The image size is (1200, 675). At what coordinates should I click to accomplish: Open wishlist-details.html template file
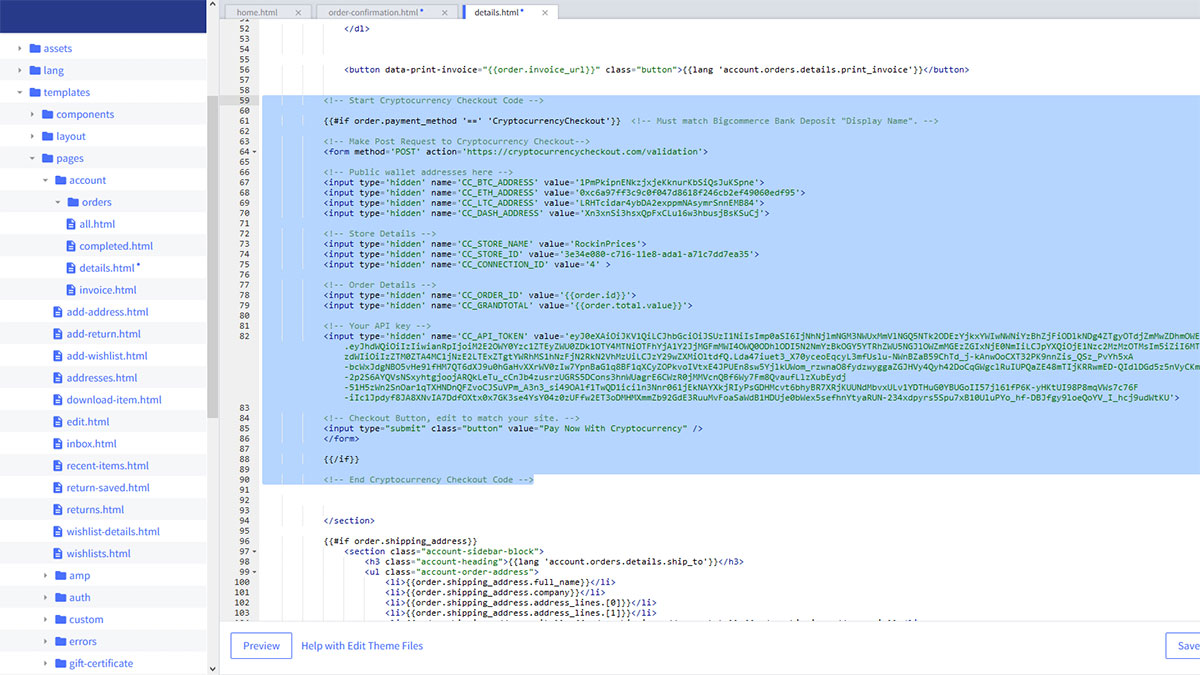tap(113, 532)
